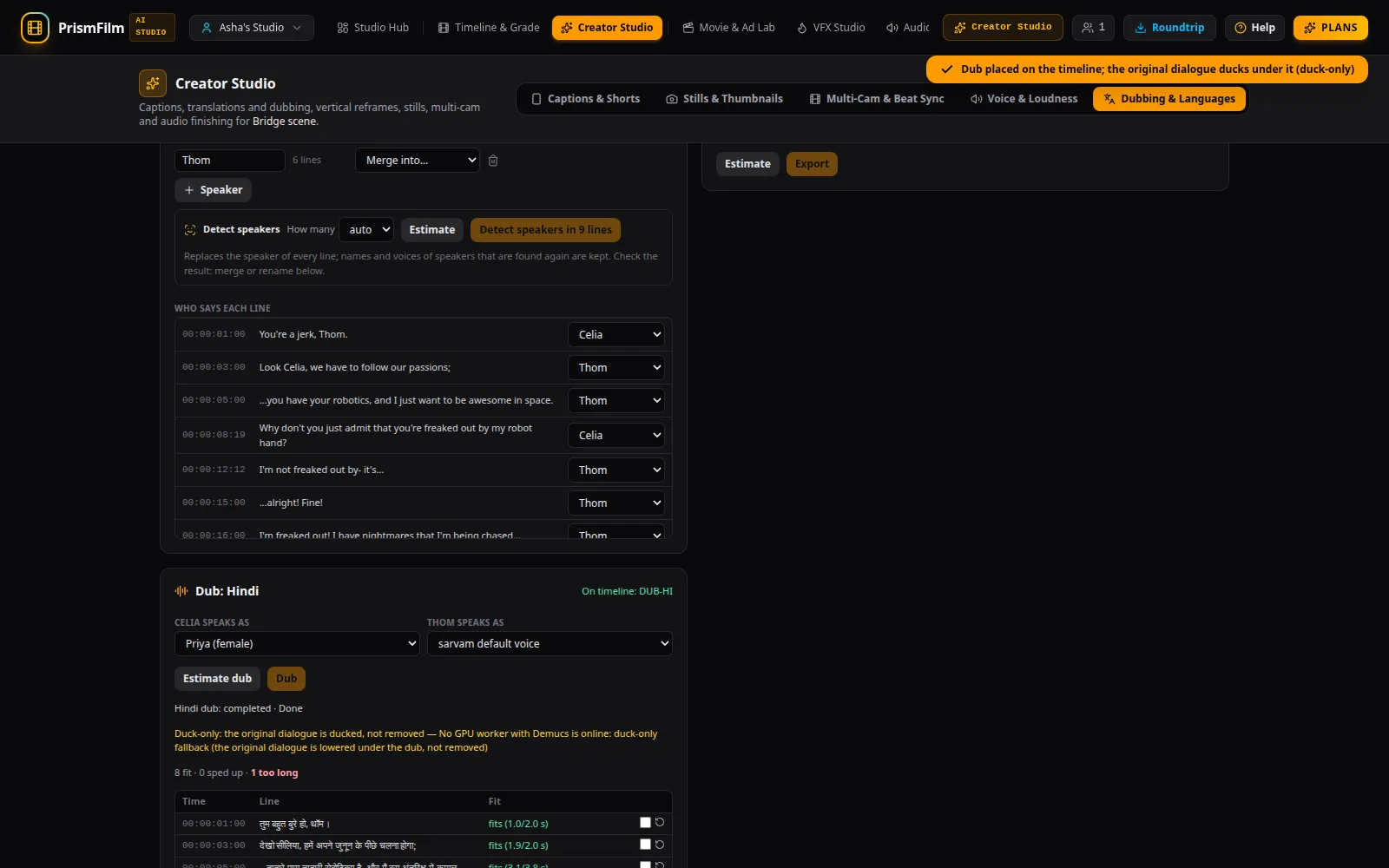Screen dimensions: 1389x868
Task: Click the Roundtrip button
Action: (1169, 28)
